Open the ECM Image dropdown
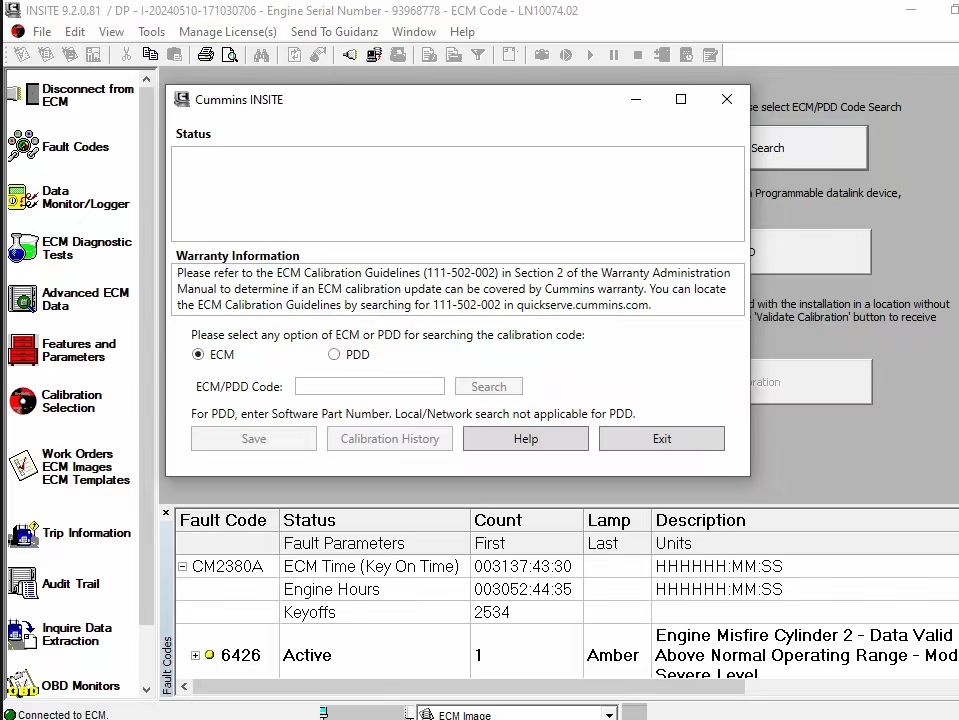The height and width of the screenshot is (720, 959). coord(609,714)
